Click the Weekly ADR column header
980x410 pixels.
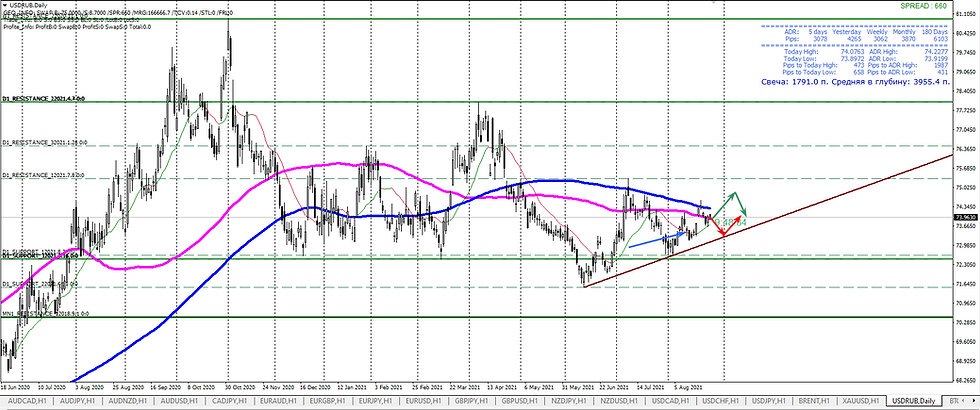(879, 31)
